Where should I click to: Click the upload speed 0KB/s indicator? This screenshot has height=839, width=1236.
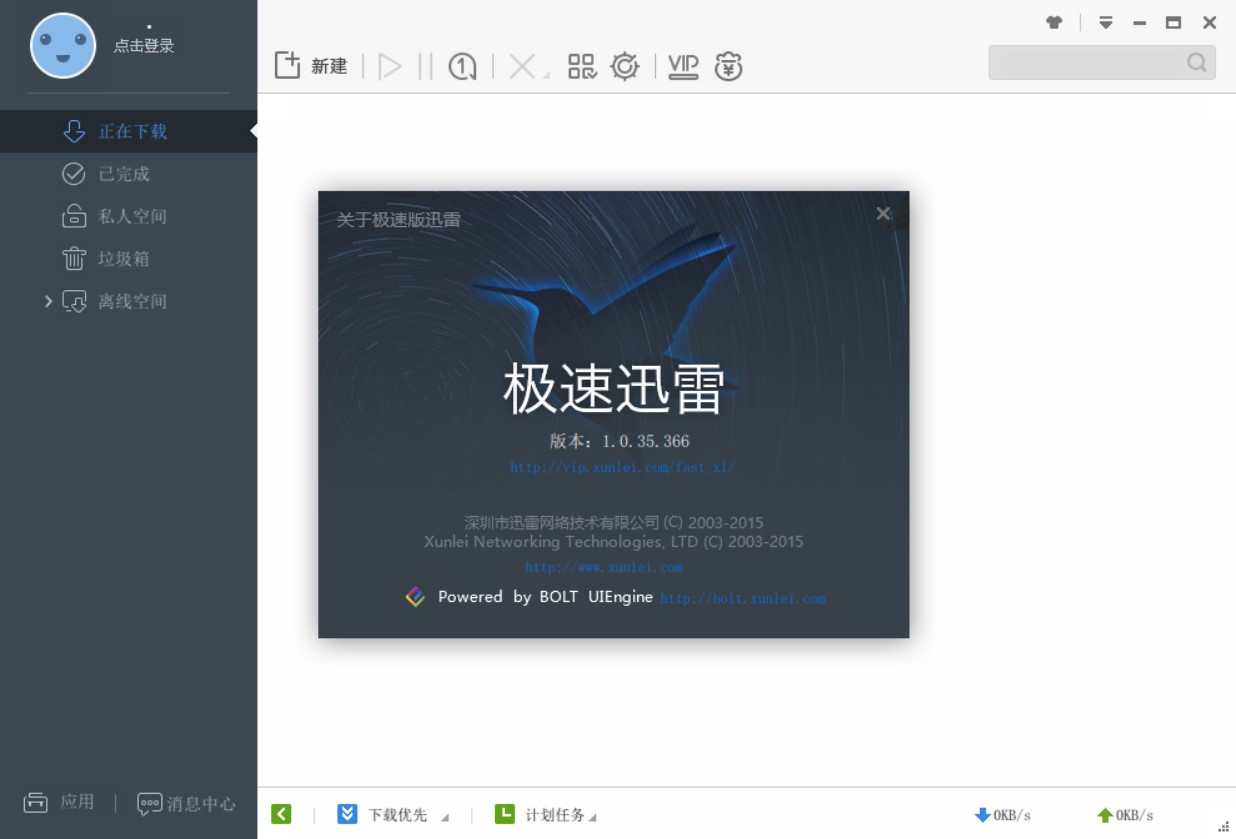coord(1125,815)
